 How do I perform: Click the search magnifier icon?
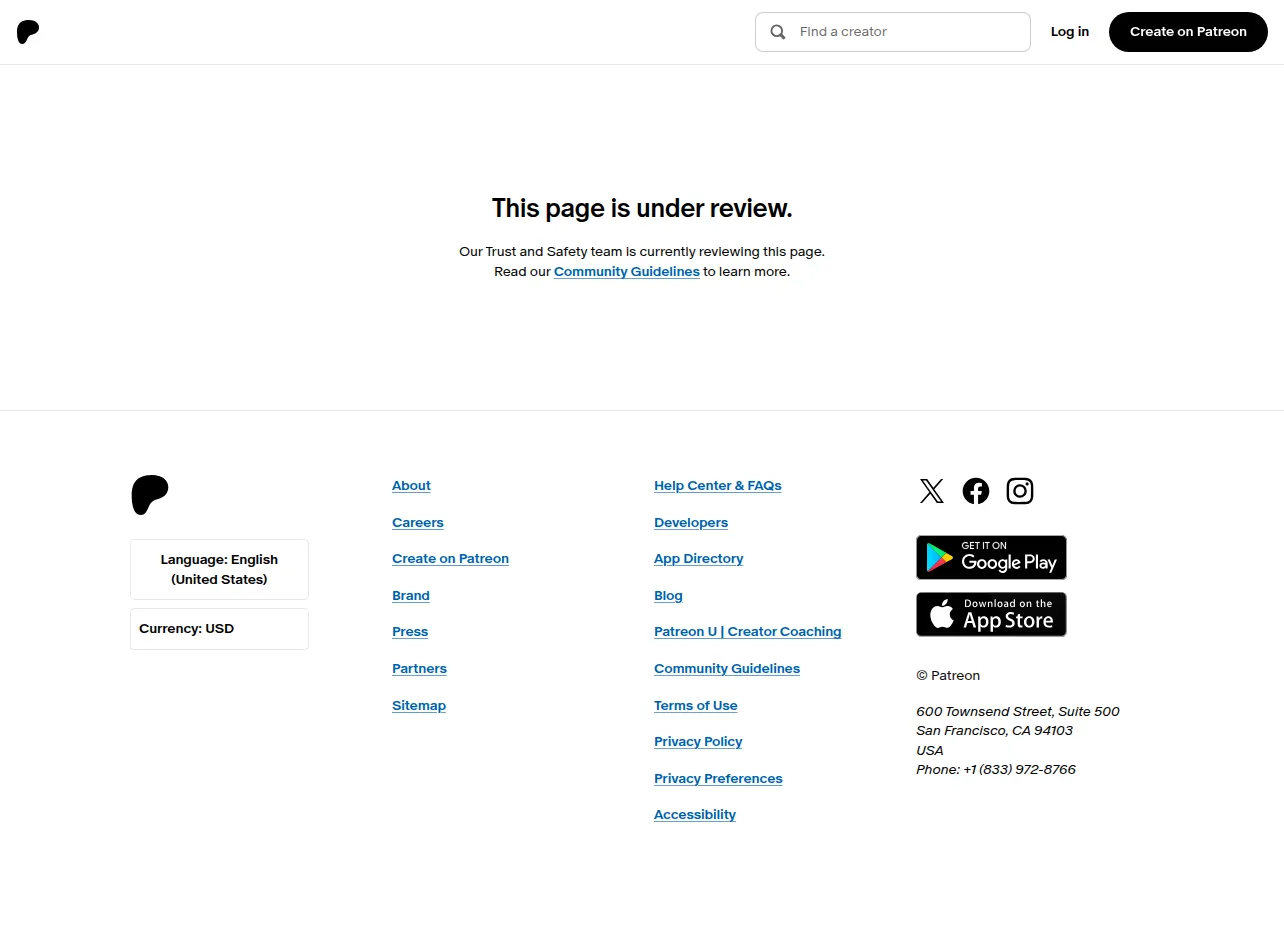[x=778, y=32]
